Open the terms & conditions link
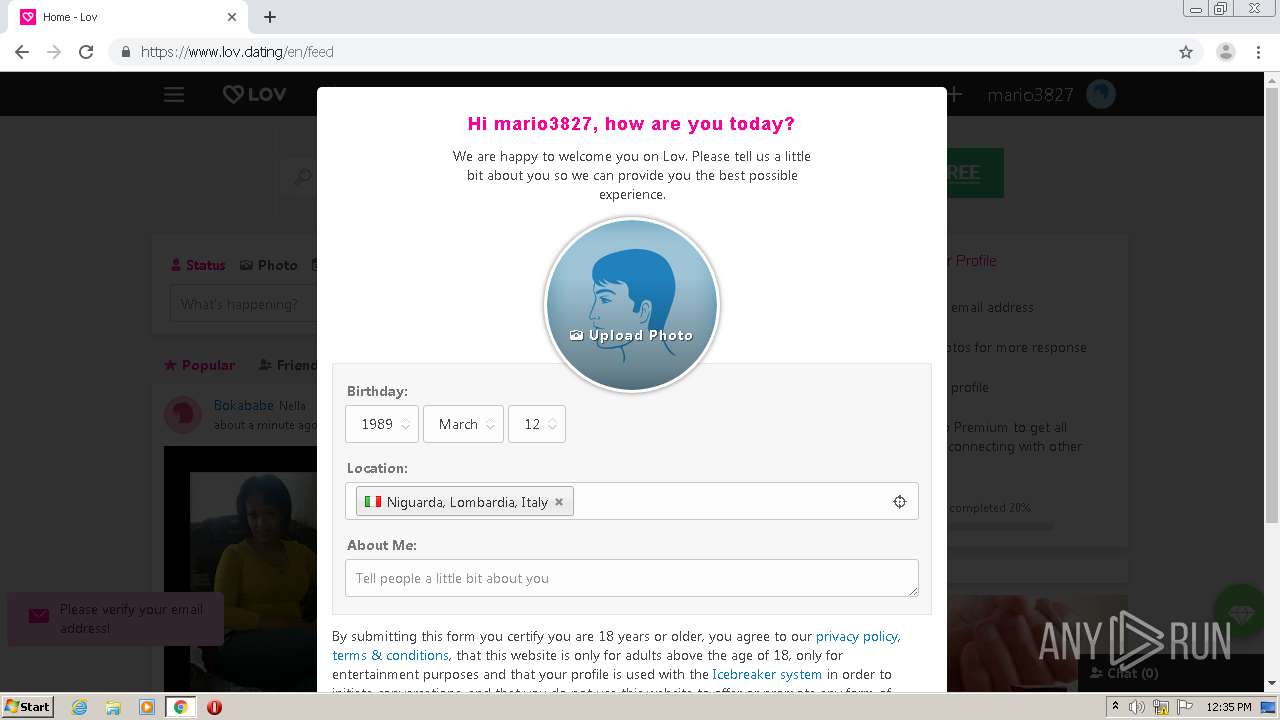The image size is (1280, 720). click(x=390, y=655)
